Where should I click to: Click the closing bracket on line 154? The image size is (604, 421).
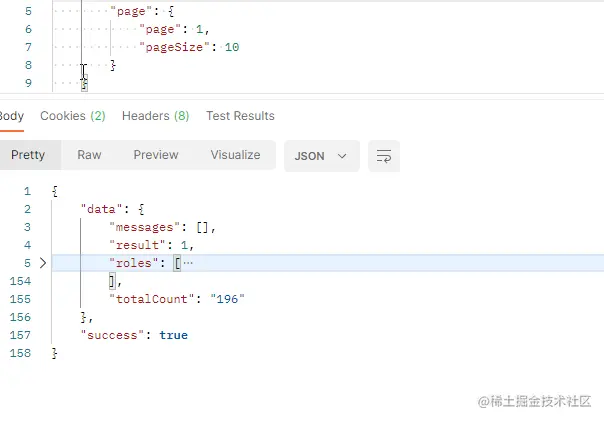[112, 281]
